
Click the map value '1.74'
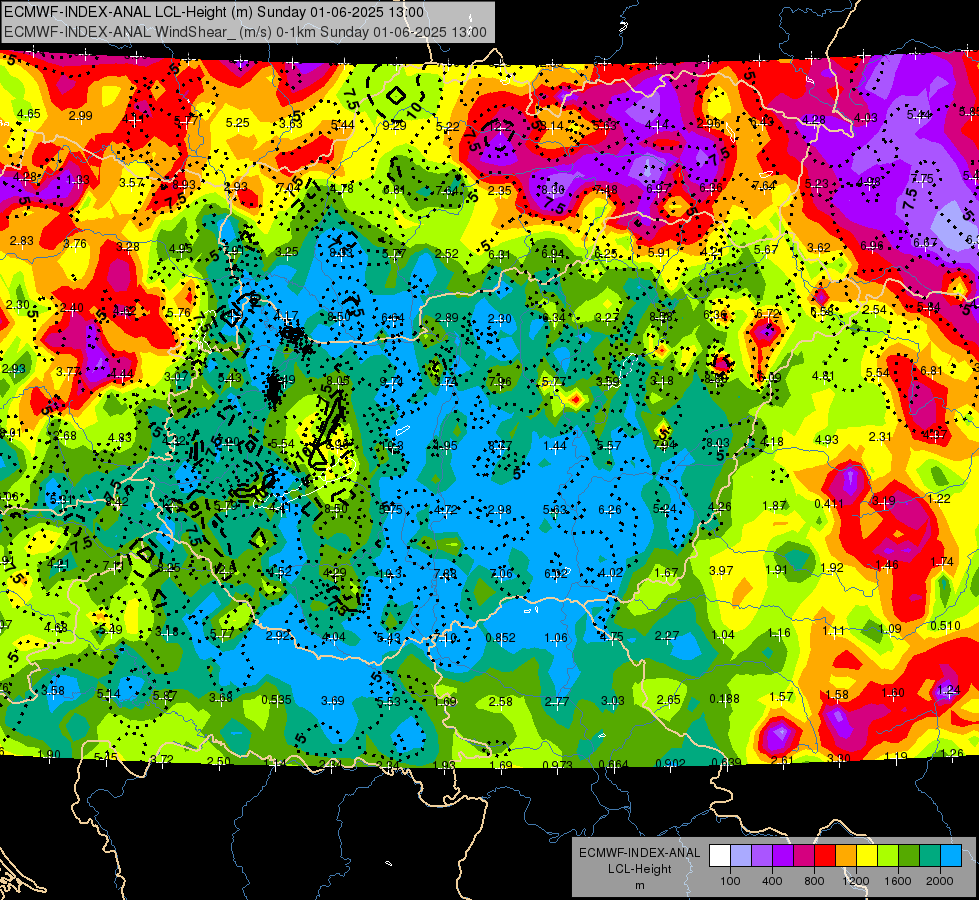pyautogui.click(x=942, y=561)
